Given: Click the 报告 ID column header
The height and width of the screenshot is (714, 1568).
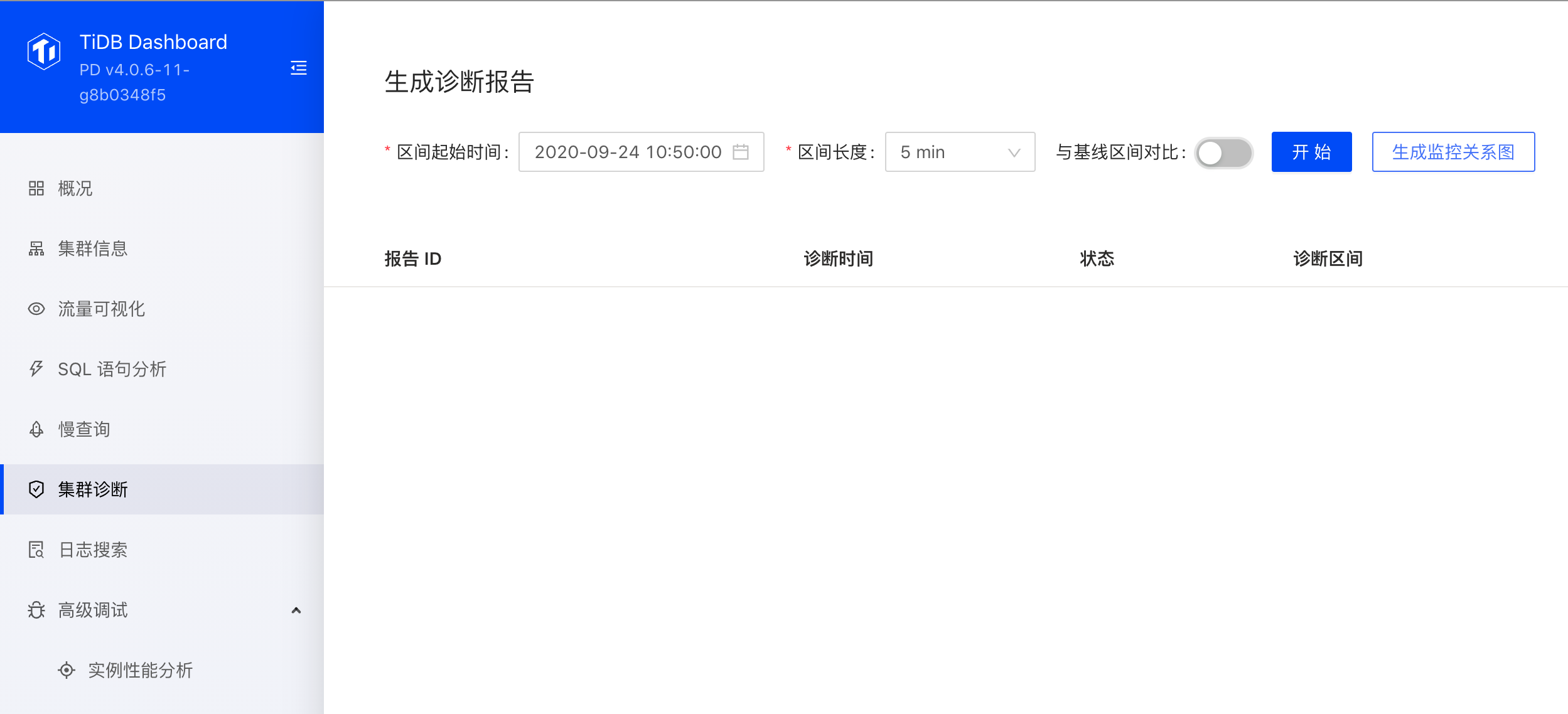Looking at the screenshot, I should point(413,258).
